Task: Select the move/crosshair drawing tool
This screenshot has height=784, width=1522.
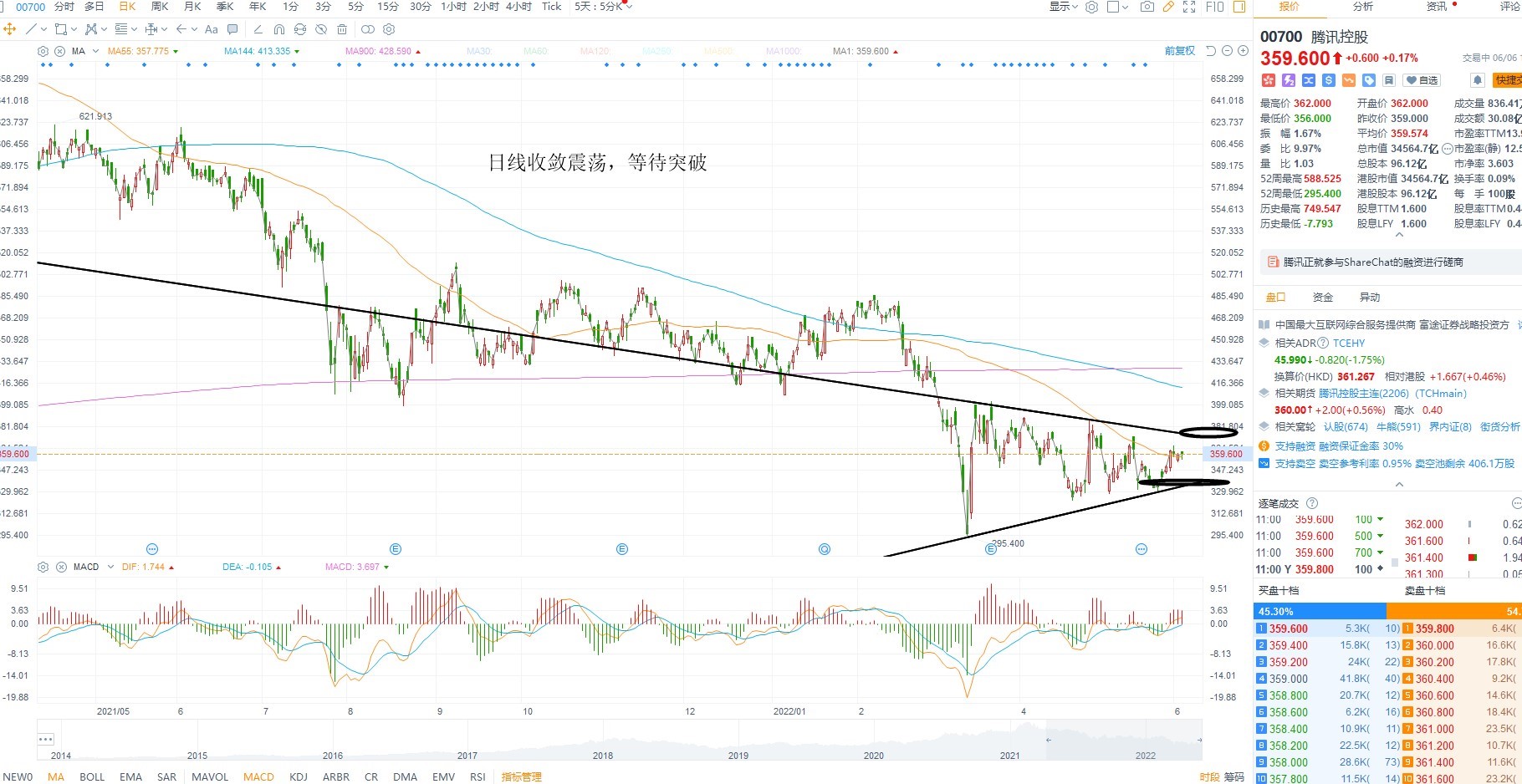Action: 9,29
